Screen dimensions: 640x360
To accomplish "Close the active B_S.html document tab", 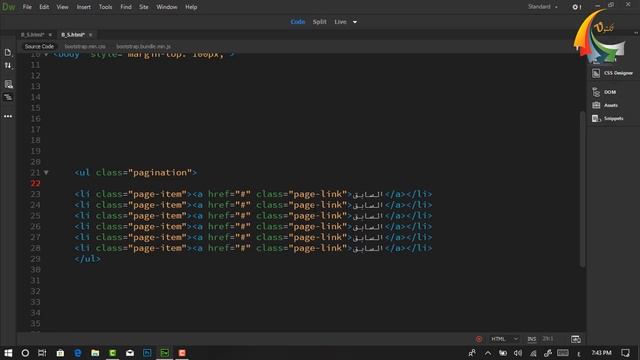I will tap(90, 35).
